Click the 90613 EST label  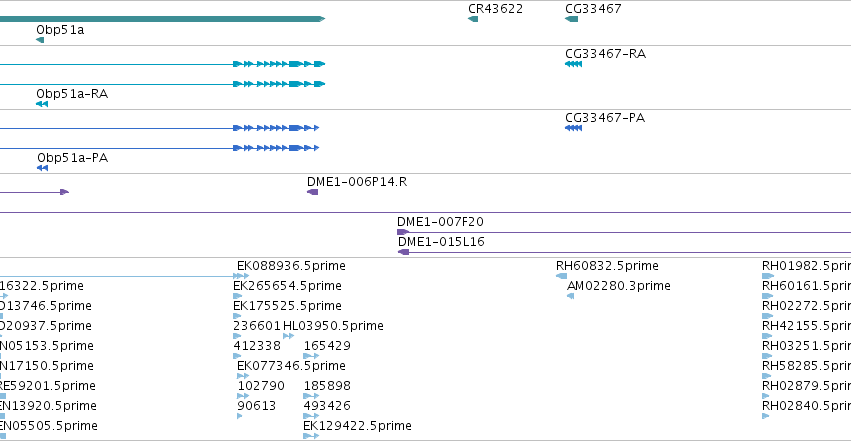257,406
